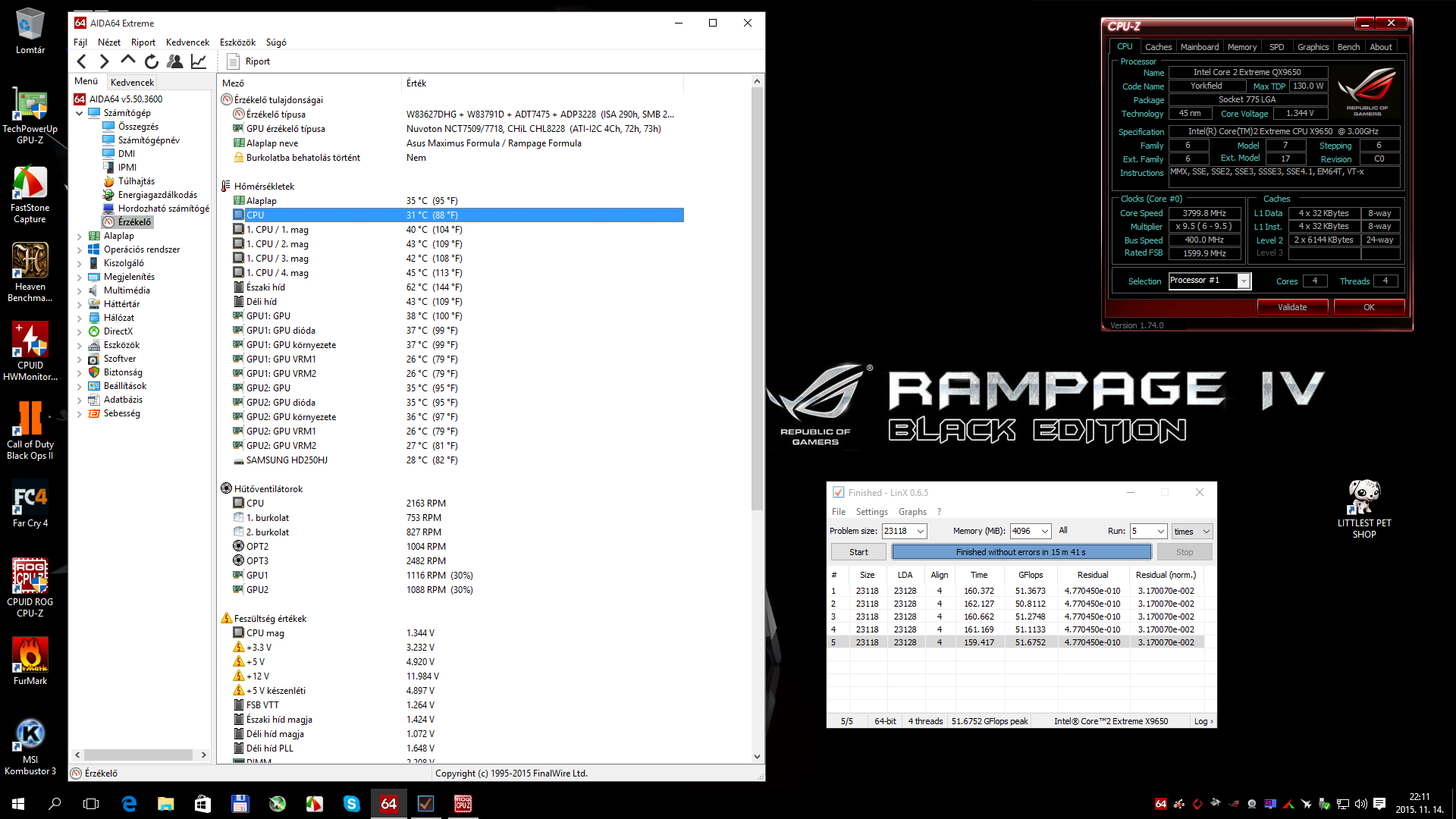
Task: Open the notification action center icon
Action: pyautogui.click(x=1379, y=803)
